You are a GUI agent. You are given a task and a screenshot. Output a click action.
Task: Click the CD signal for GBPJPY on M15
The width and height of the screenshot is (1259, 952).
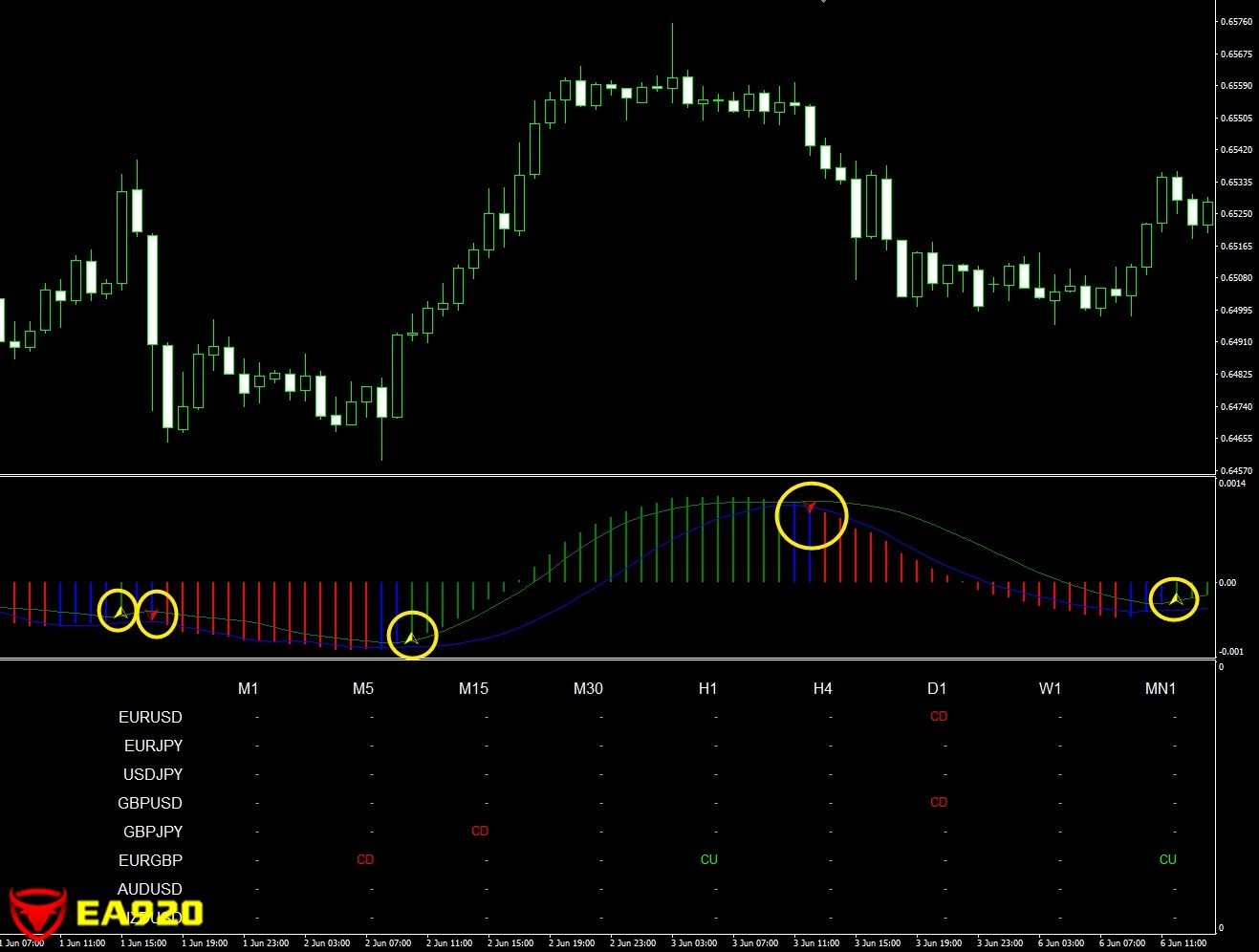tap(480, 831)
